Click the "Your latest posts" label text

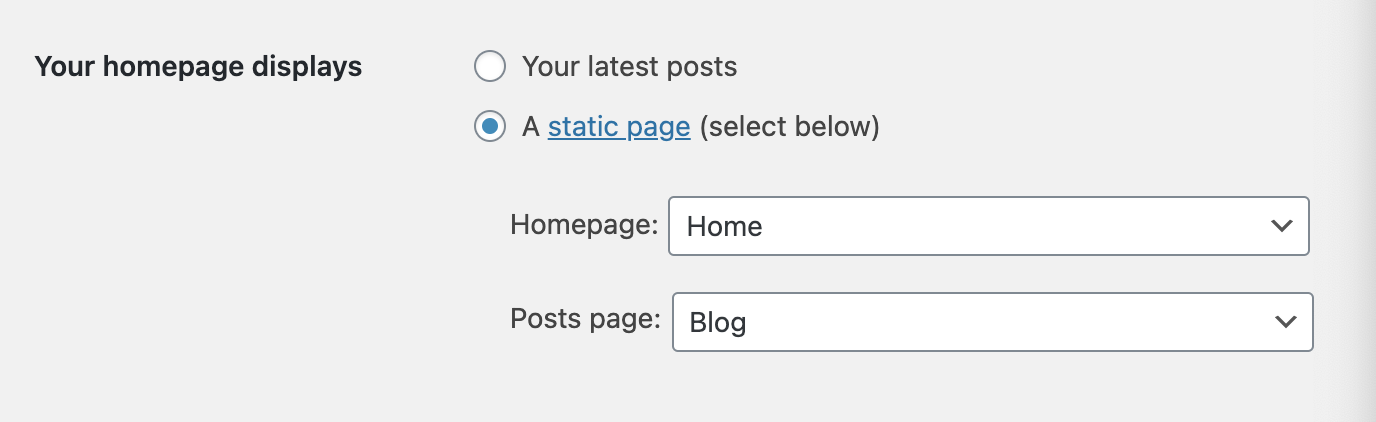pyautogui.click(x=629, y=67)
